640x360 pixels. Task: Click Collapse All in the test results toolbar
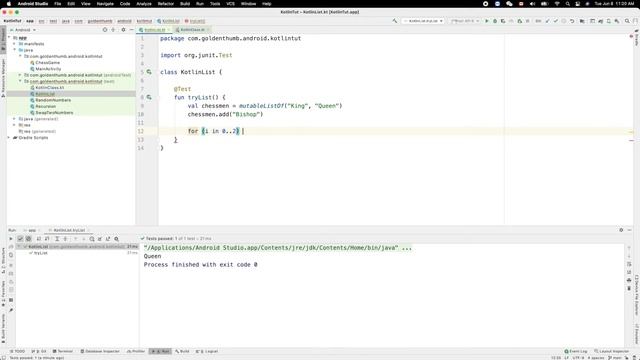65,239
